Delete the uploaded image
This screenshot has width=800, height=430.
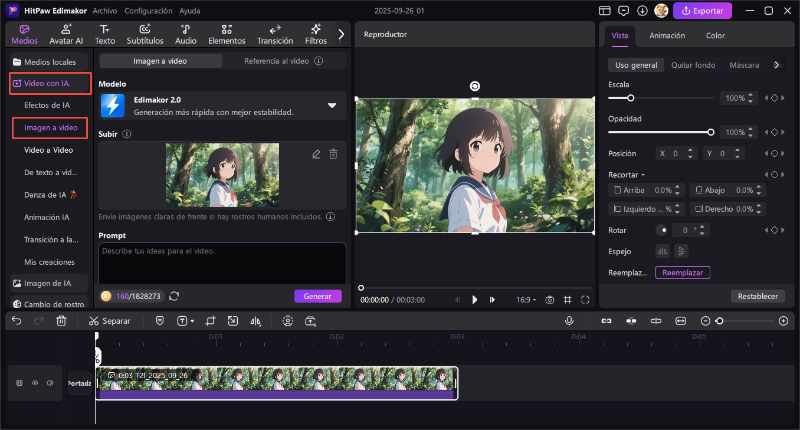pyautogui.click(x=333, y=154)
